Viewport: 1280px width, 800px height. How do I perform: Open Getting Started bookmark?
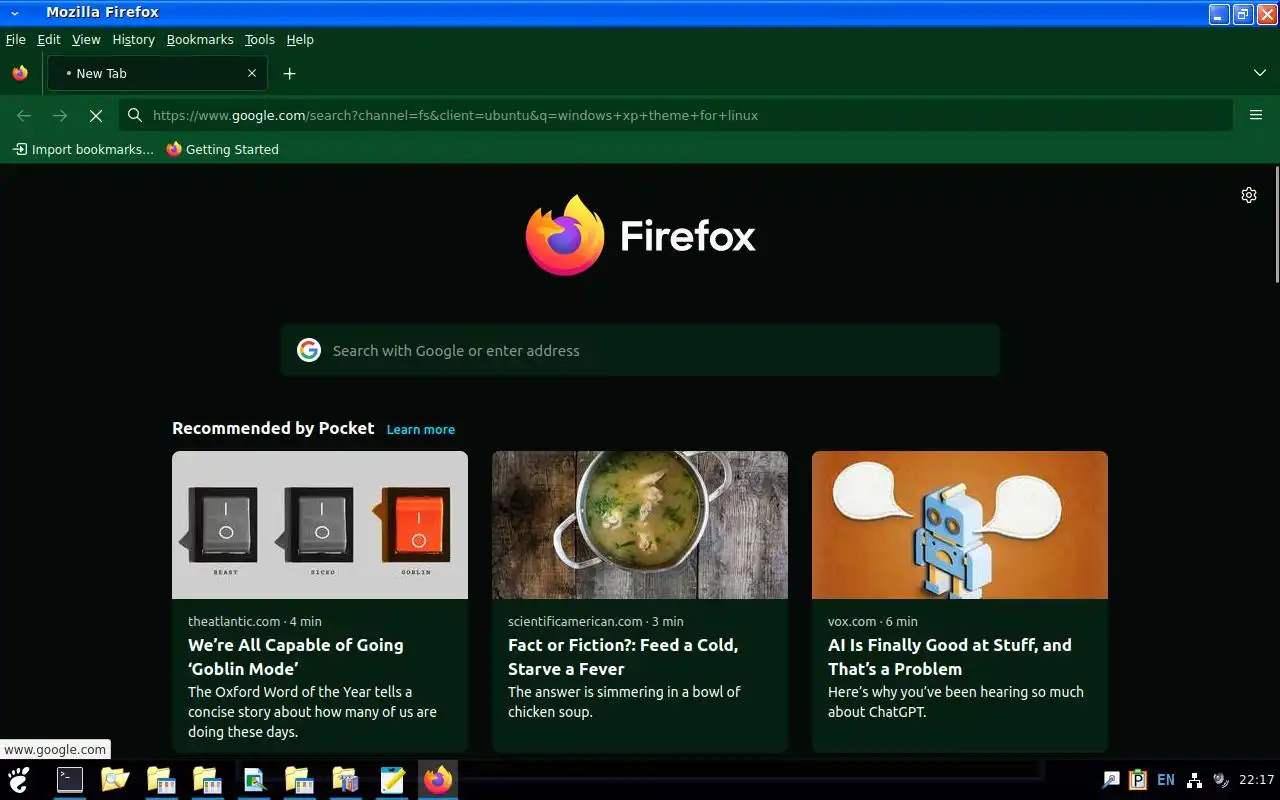(x=223, y=149)
